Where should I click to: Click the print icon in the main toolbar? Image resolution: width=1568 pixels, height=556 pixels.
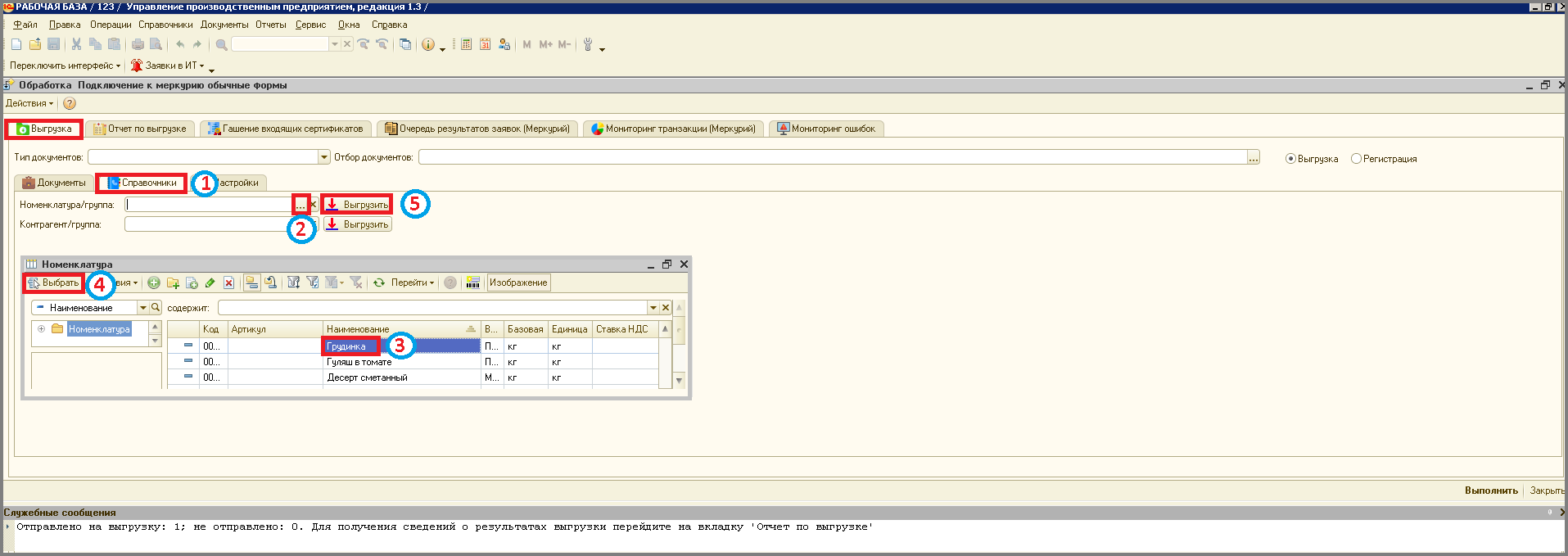click(x=138, y=44)
